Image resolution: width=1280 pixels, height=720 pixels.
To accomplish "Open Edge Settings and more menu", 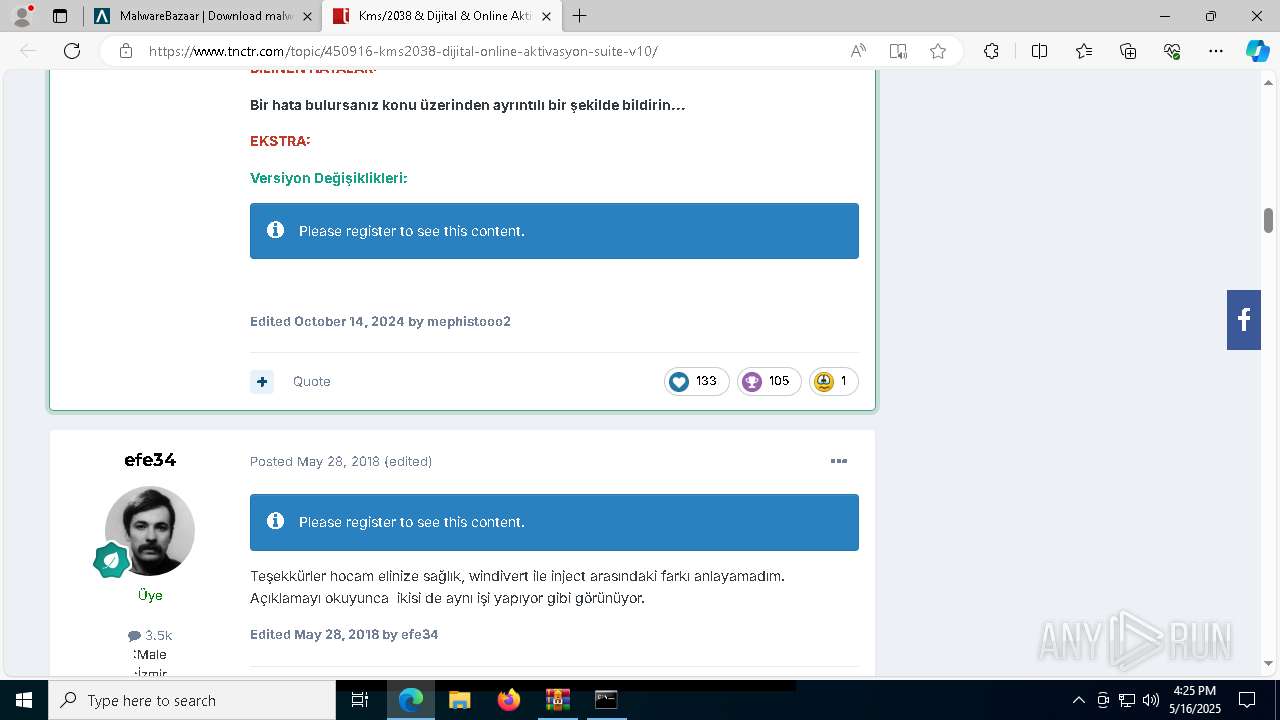I will pyautogui.click(x=1216, y=51).
